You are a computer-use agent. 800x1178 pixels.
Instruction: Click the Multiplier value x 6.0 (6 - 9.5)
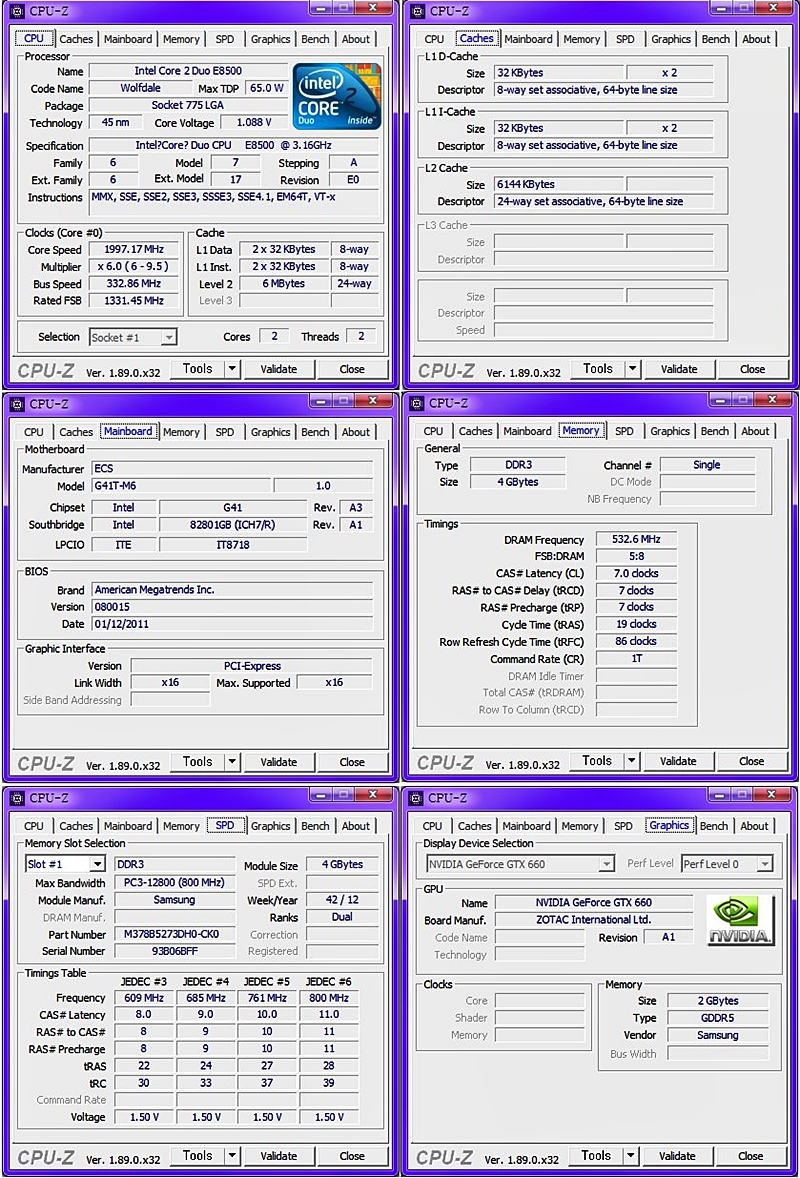[134, 267]
